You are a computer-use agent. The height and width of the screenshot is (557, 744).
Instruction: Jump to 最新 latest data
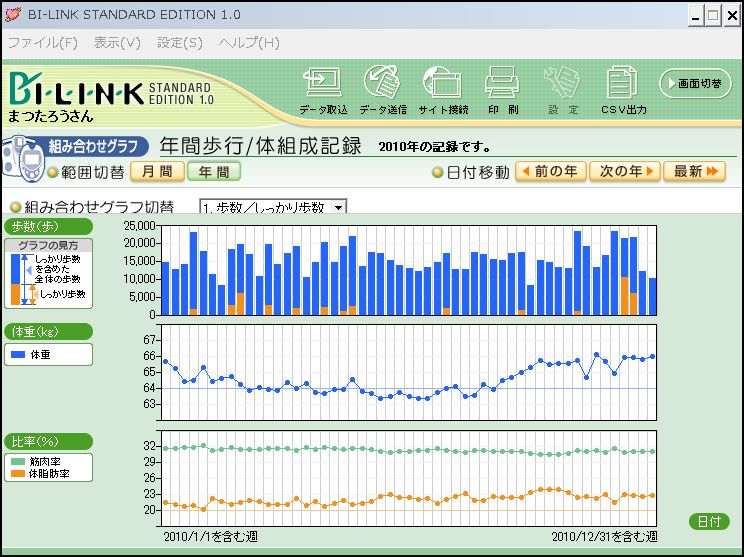[695, 171]
